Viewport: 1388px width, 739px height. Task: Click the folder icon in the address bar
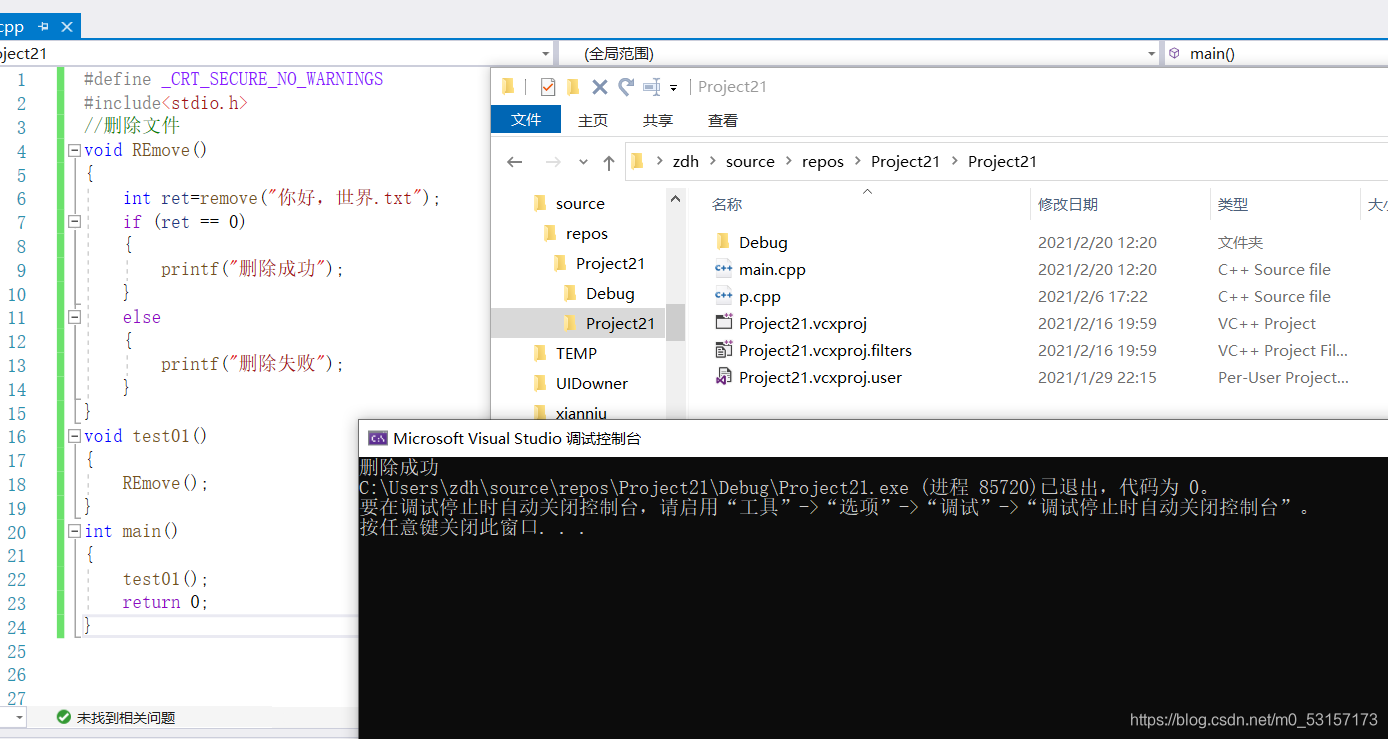pyautogui.click(x=638, y=161)
